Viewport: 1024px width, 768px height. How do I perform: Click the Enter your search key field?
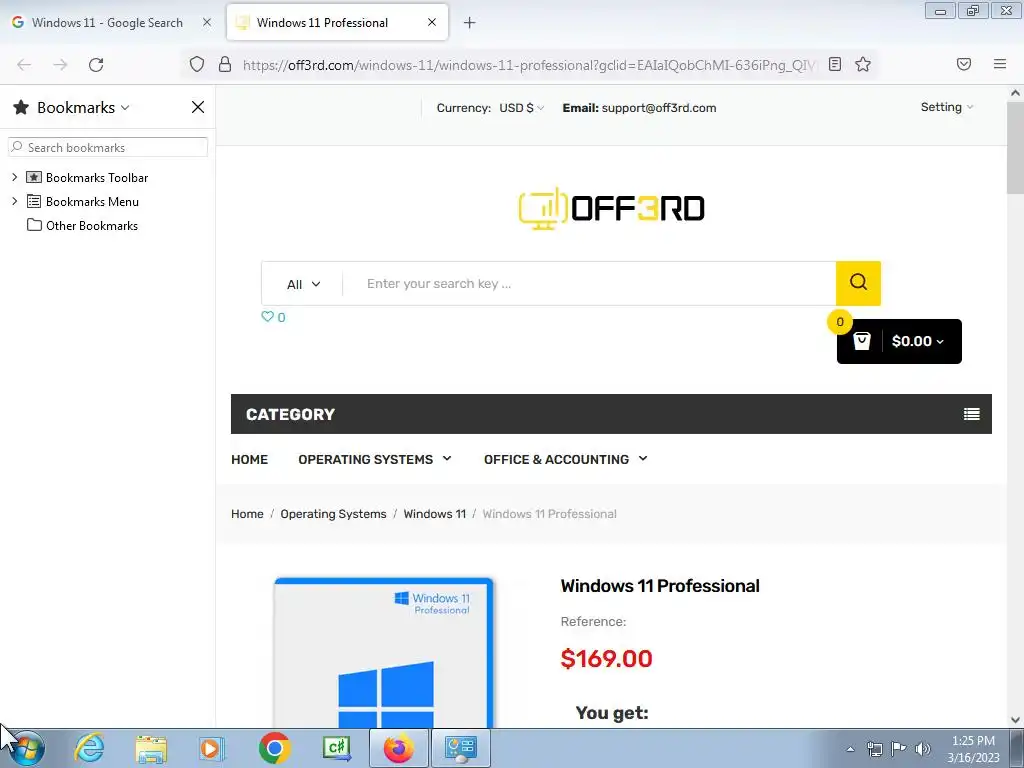pos(589,283)
